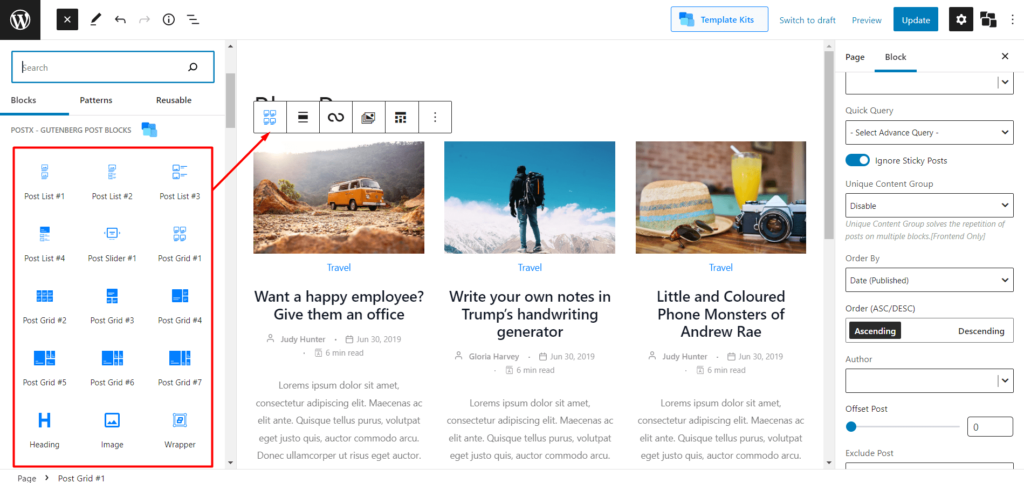The width and height of the screenshot is (1024, 483).
Task: Click the orange van post thumbnail
Action: click(339, 197)
